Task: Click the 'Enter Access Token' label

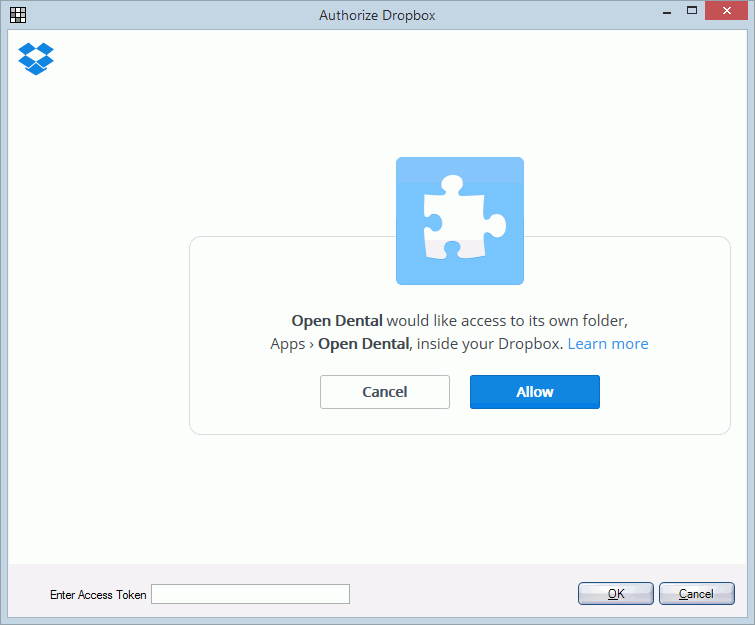Action: (x=98, y=595)
